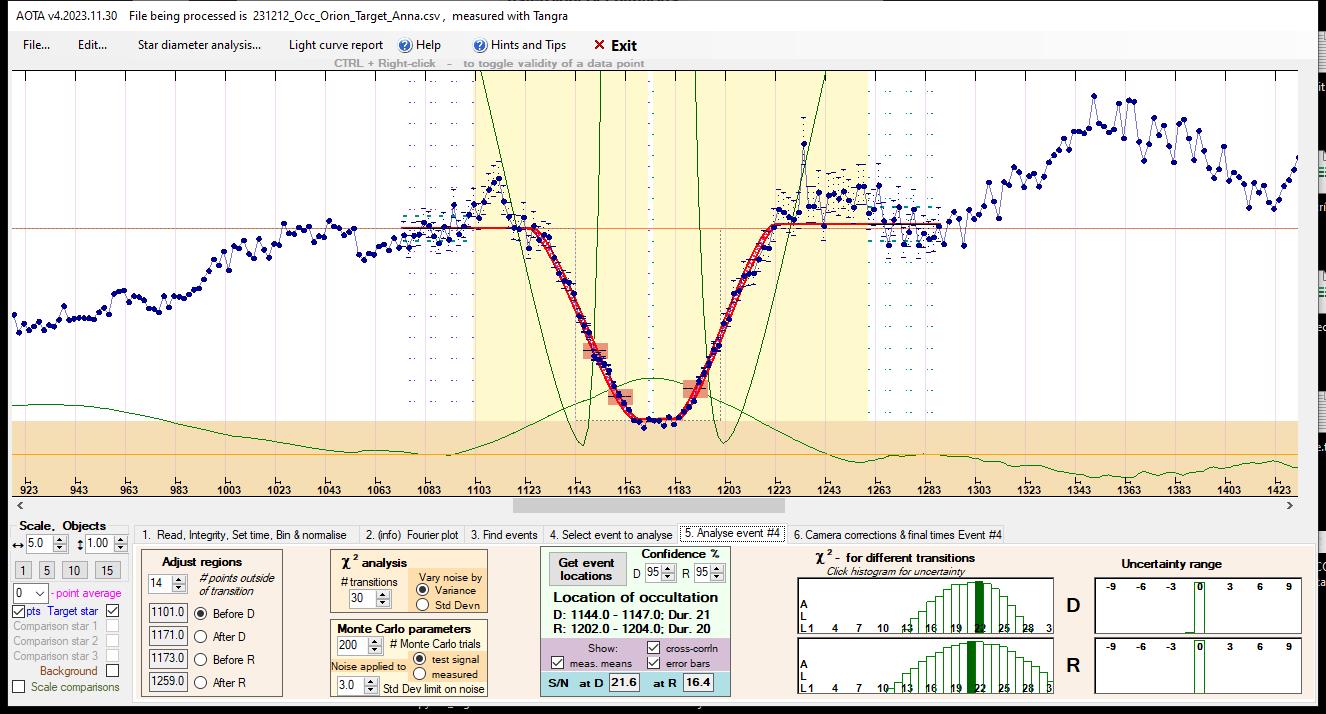This screenshot has height=714, width=1326.
Task: Click the red X Exit icon
Action: 599,45
